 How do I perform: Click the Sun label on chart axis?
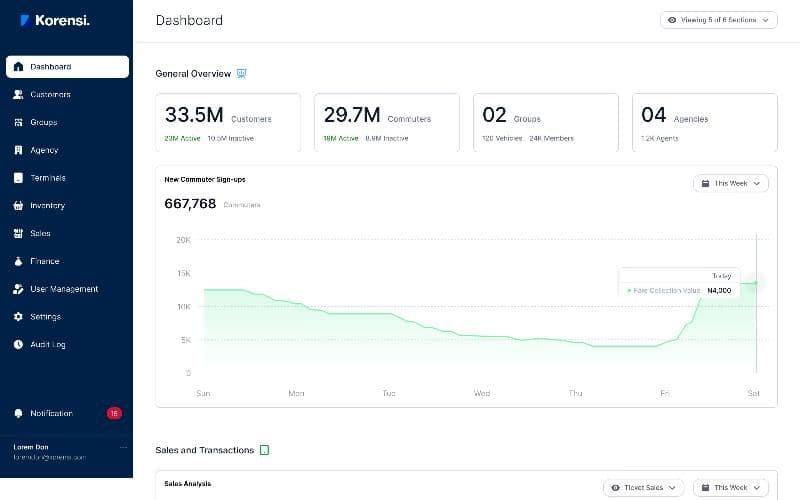pos(203,393)
